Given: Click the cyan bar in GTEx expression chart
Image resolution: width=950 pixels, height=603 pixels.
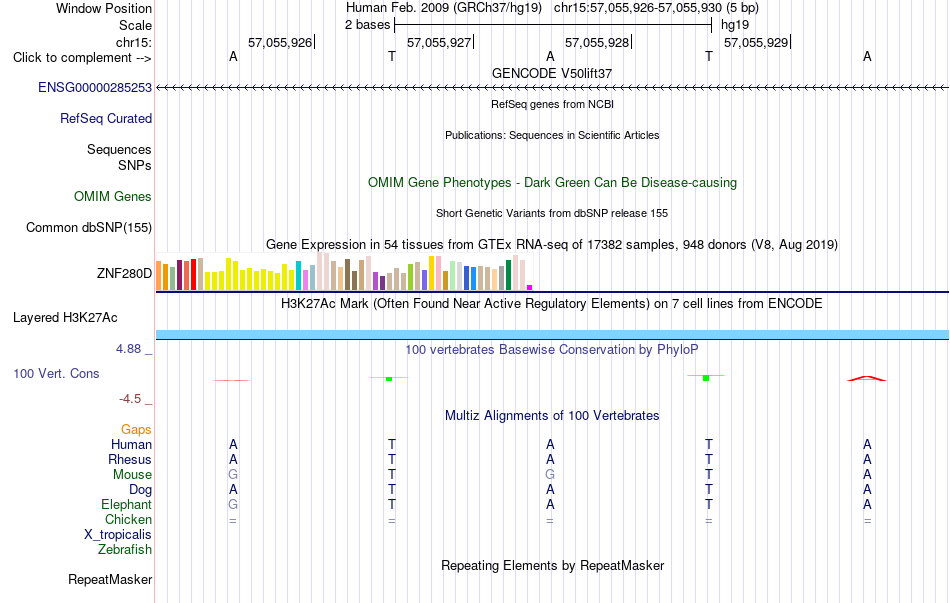Looking at the screenshot, I should click(x=298, y=276).
